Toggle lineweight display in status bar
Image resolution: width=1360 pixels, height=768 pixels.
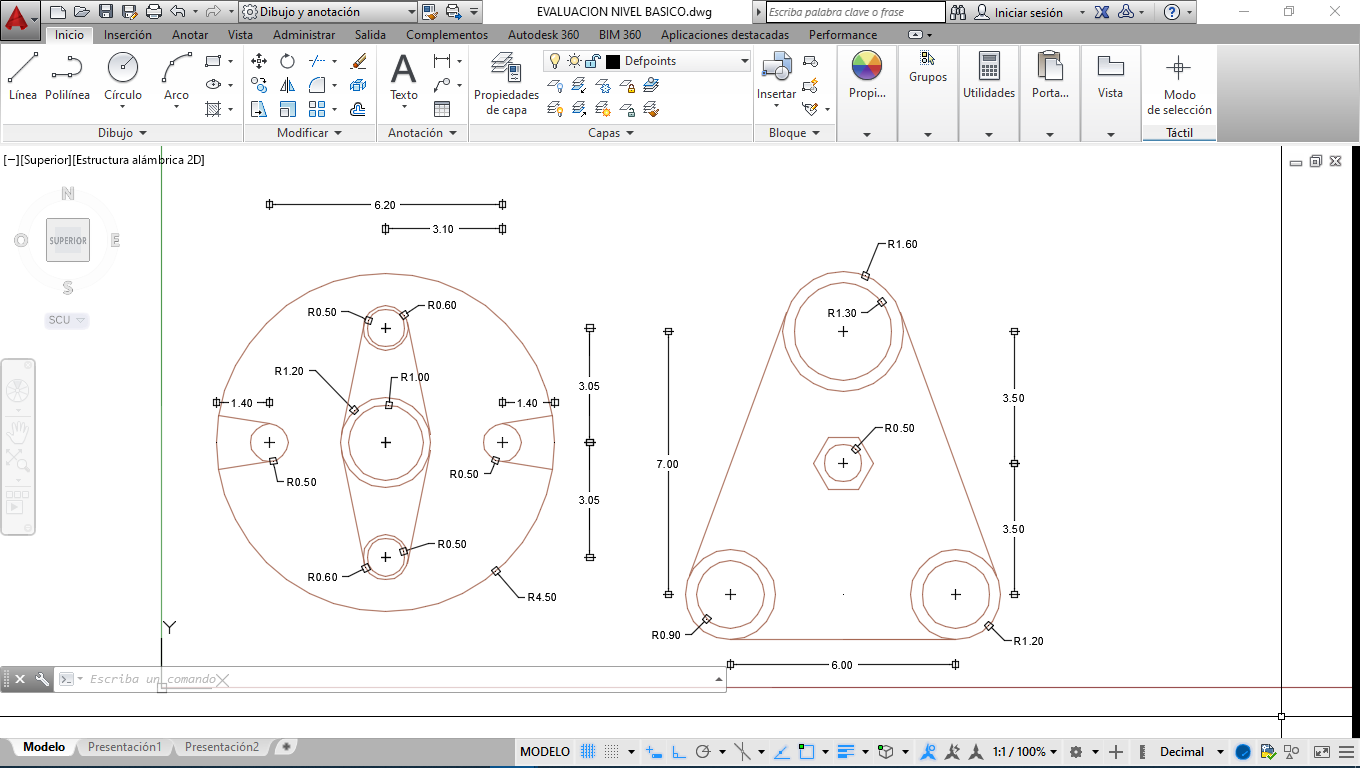point(845,752)
